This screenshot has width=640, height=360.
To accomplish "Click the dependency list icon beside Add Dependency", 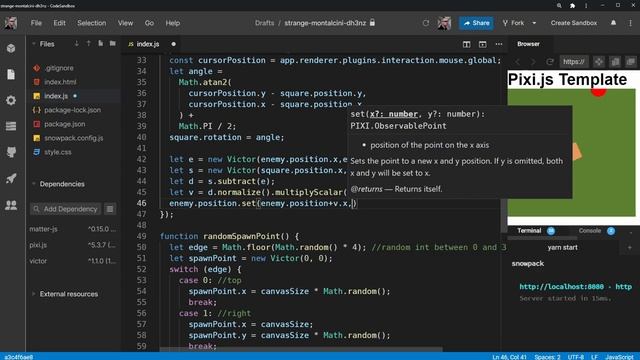I will coord(110,209).
